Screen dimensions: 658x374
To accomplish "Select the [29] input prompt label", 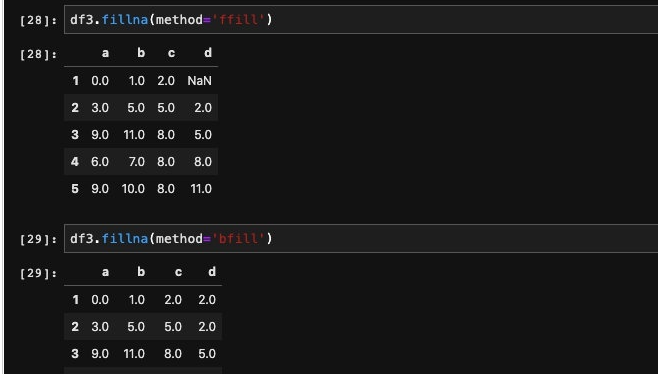I will coord(38,239).
